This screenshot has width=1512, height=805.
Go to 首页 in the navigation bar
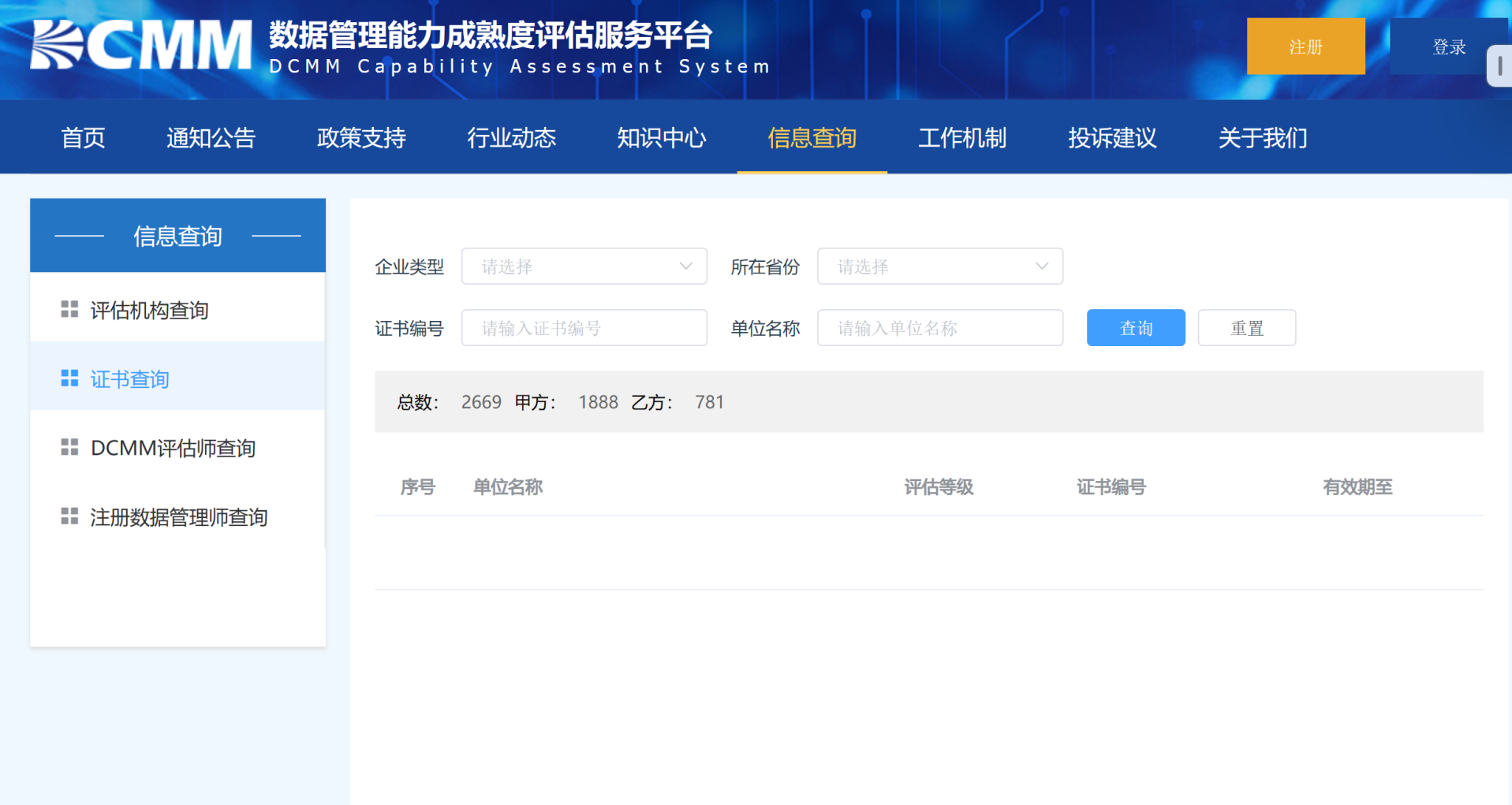83,138
